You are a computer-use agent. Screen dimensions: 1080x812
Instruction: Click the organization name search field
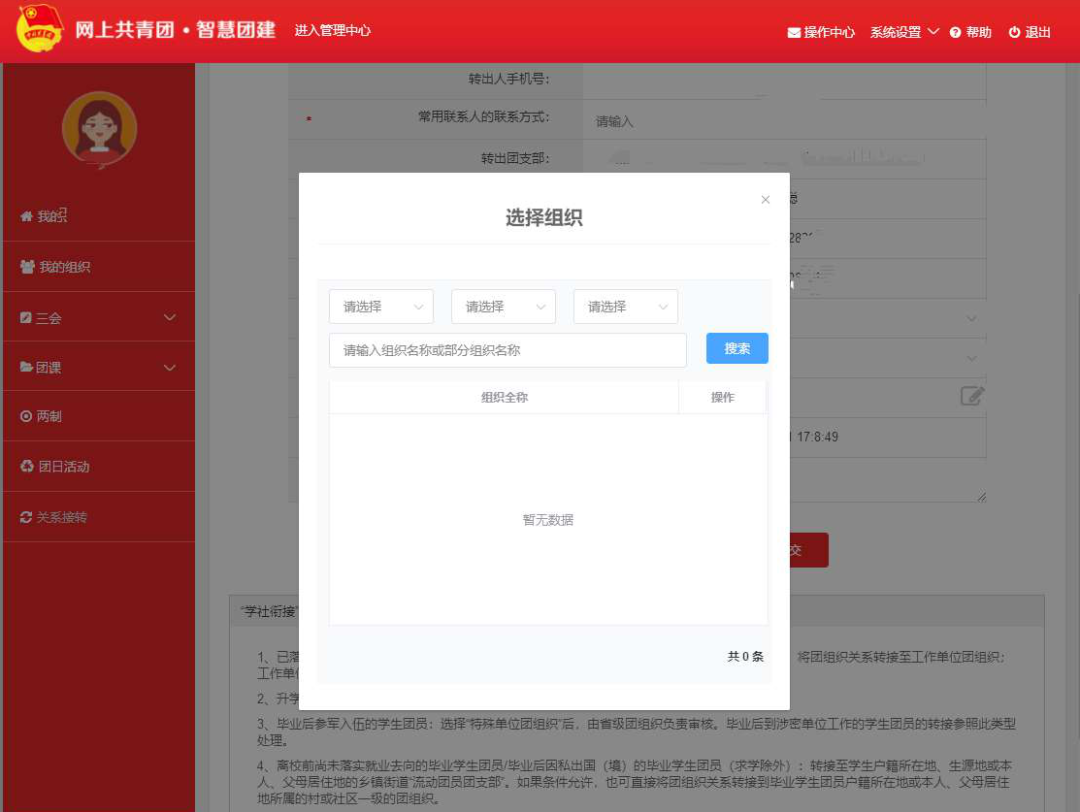[507, 350]
